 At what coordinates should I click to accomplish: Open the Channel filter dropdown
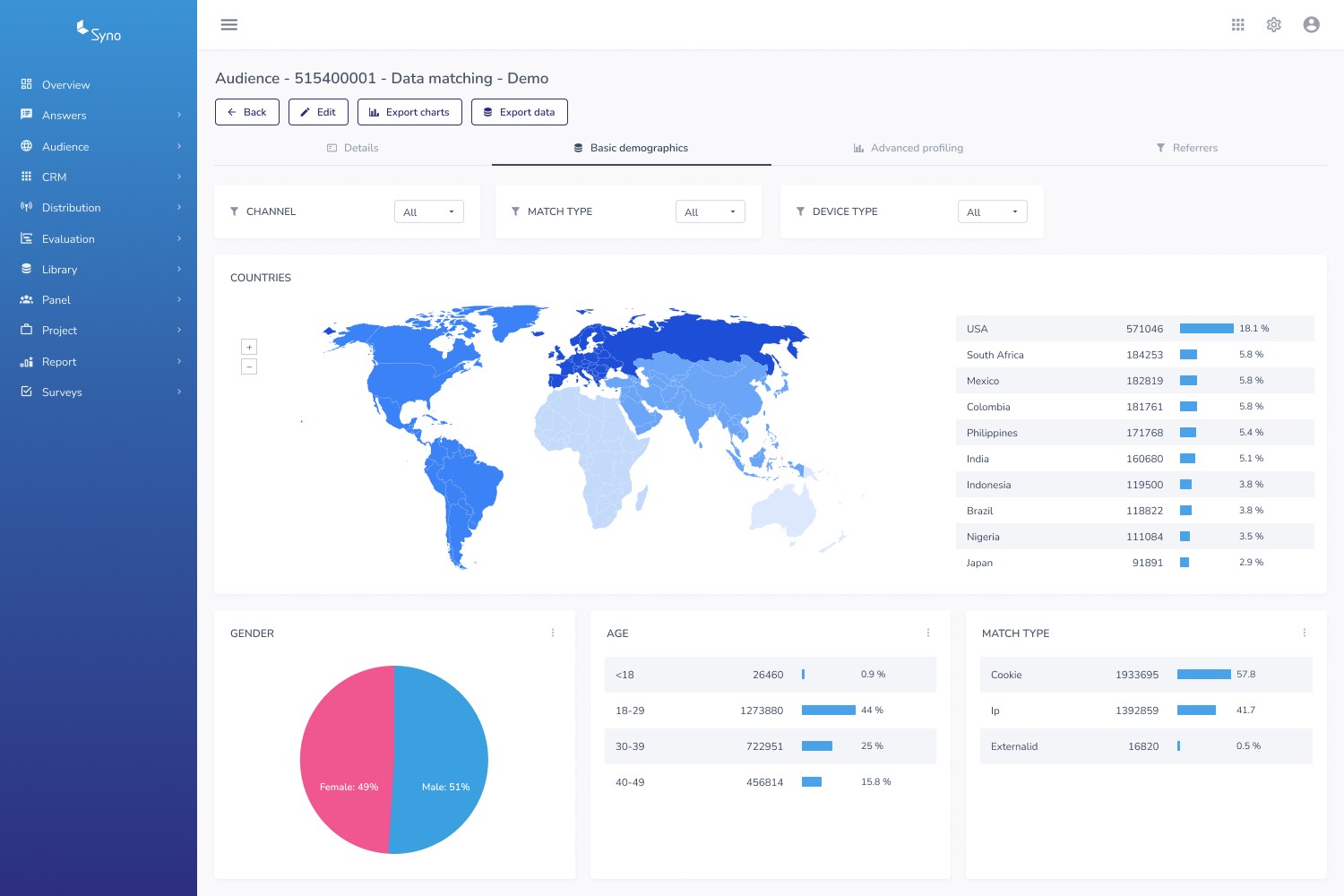429,211
